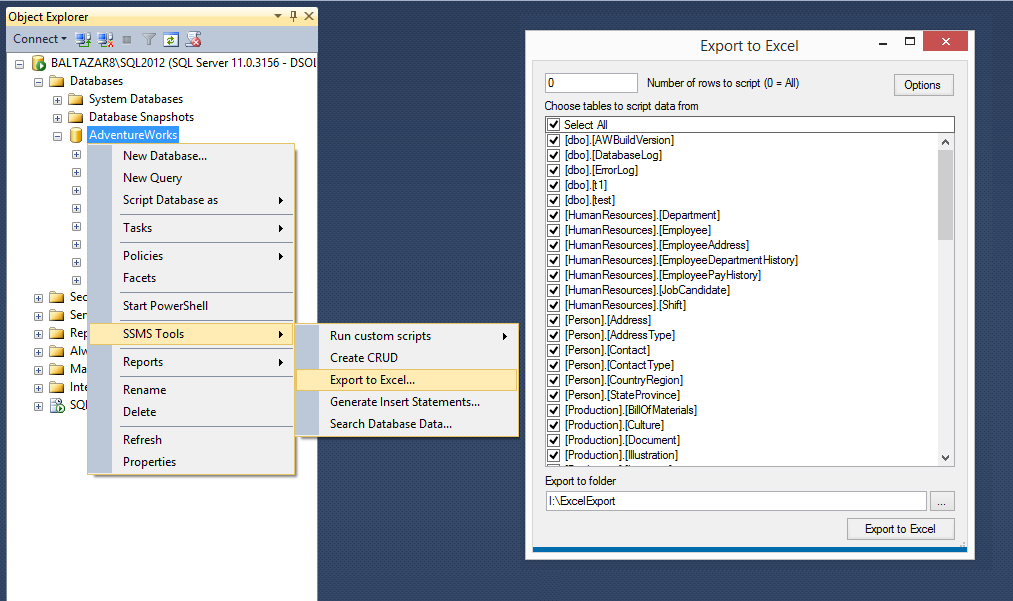This screenshot has width=1013, height=601.
Task: Click Create CRUD in the submenu
Action: [407, 358]
